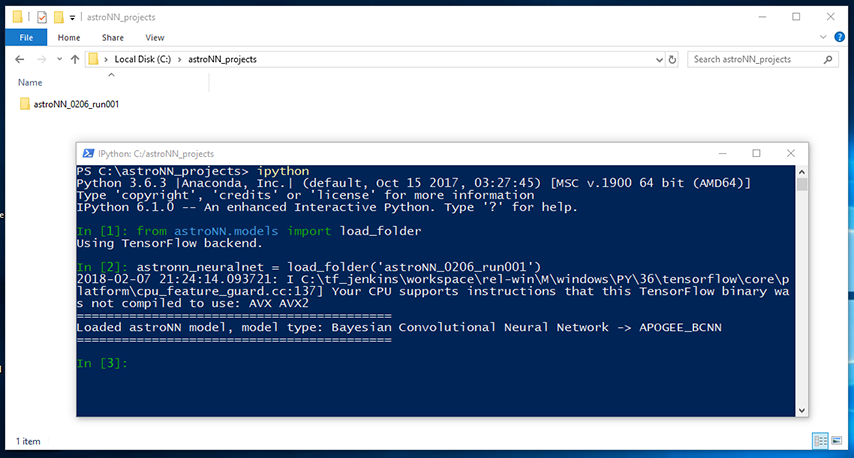Open the View ribbon tab
The width and height of the screenshot is (854, 458).
pos(155,38)
